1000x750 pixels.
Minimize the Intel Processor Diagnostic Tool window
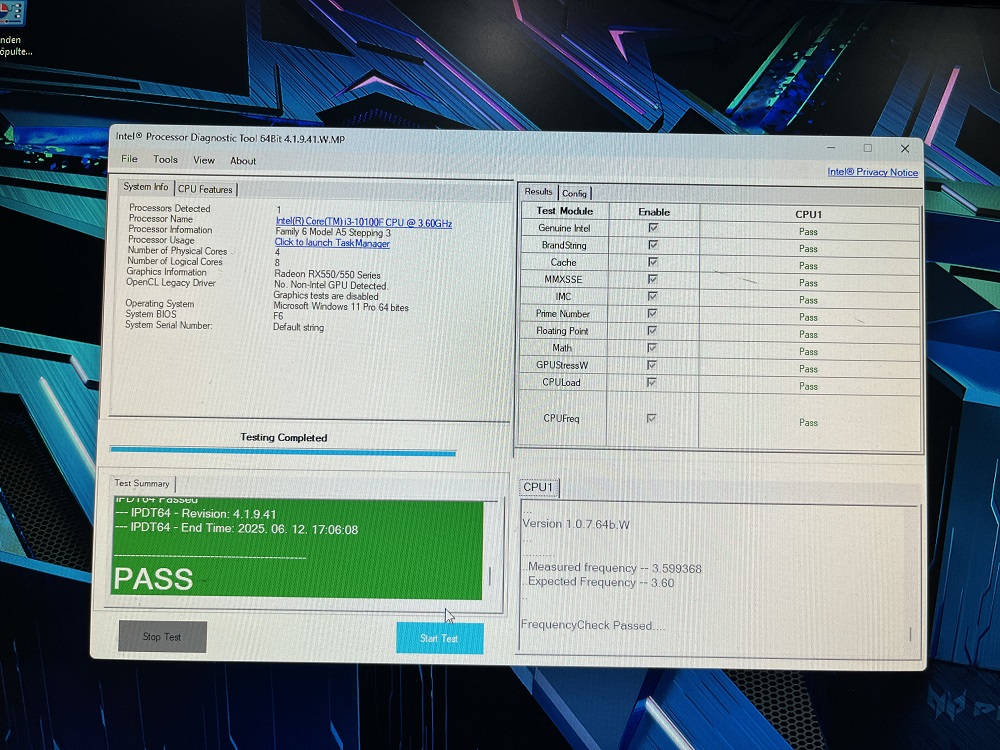click(831, 147)
